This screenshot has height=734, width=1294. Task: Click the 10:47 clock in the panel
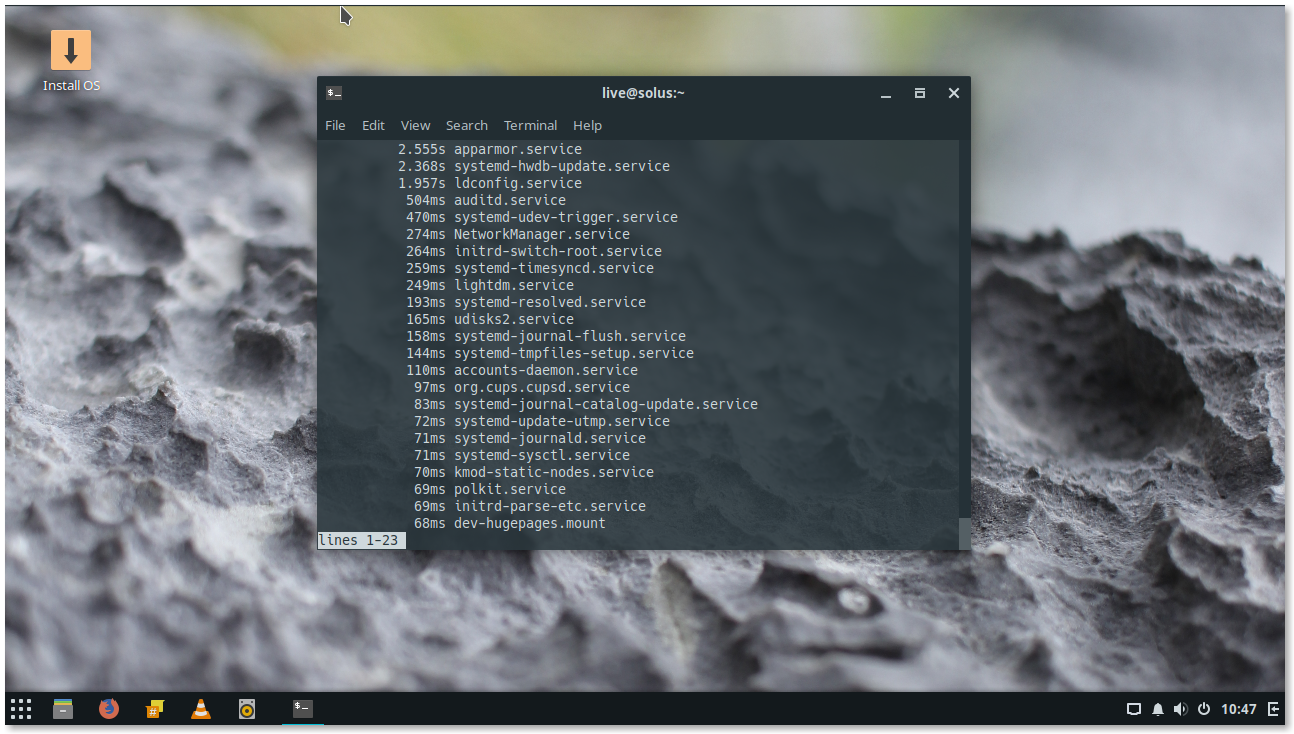click(1238, 709)
